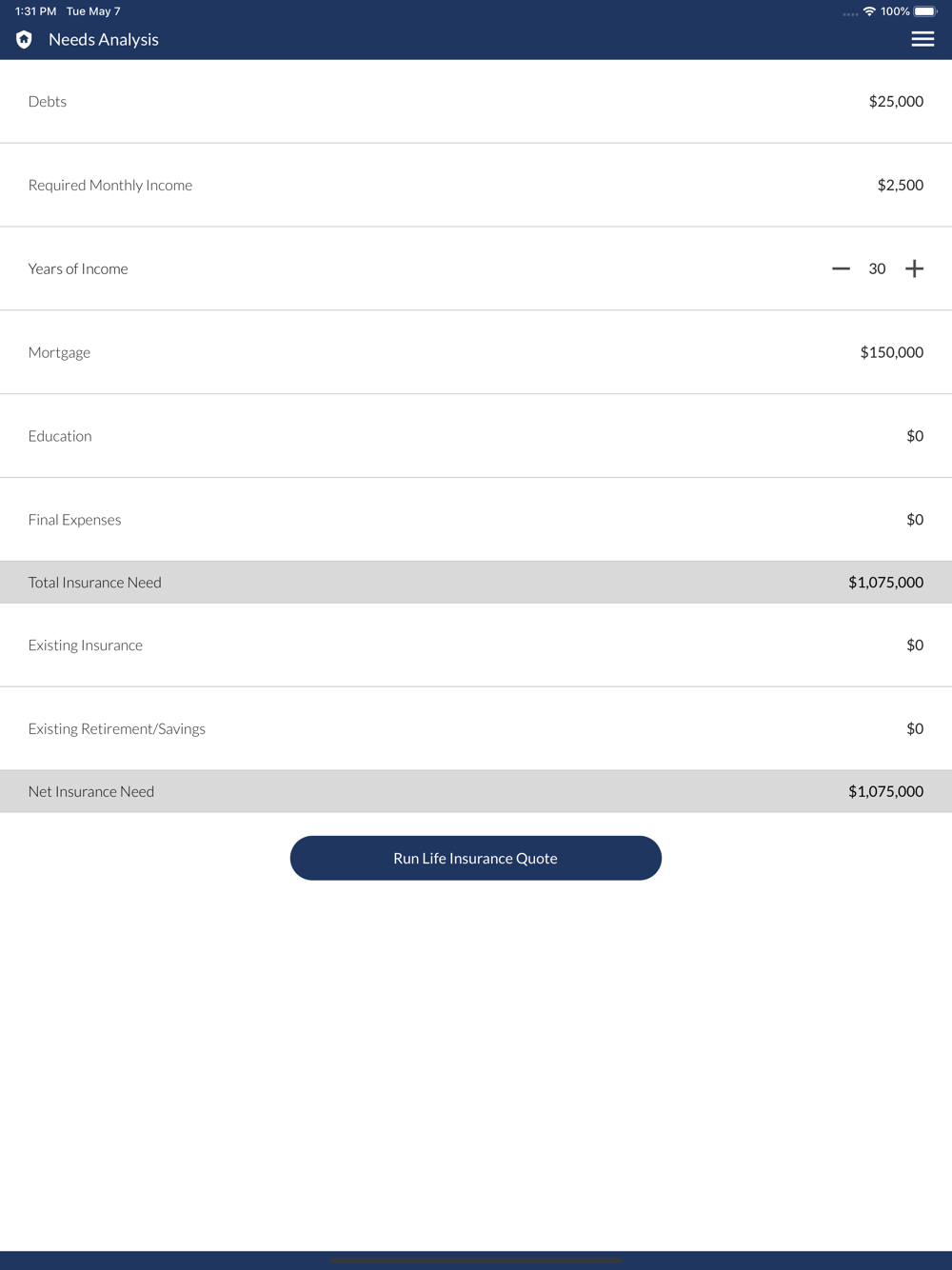
Task: Tap the Needs Analysis title
Action: coord(104,39)
